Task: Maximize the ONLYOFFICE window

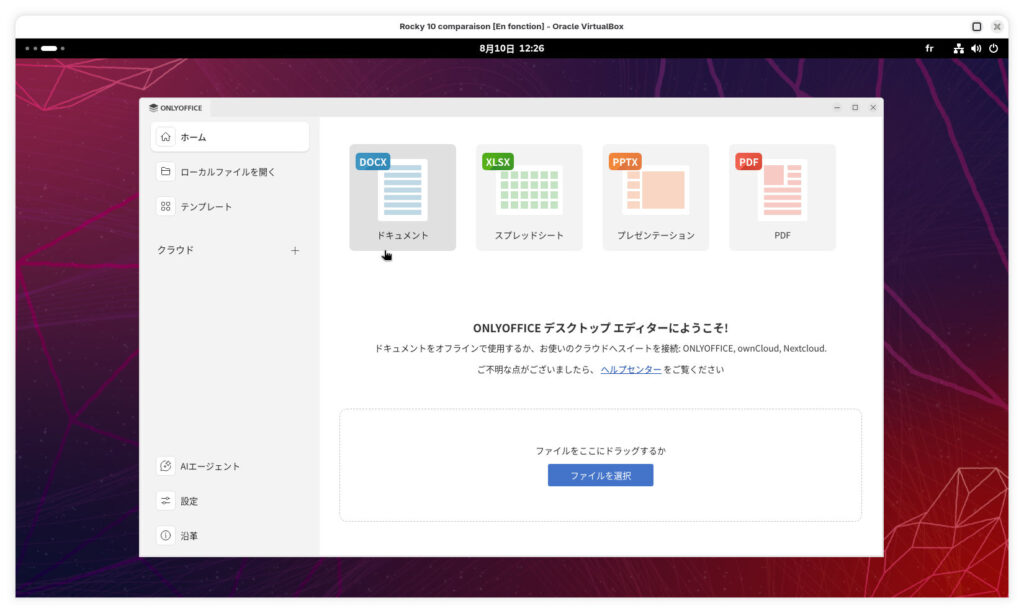Action: 855,108
